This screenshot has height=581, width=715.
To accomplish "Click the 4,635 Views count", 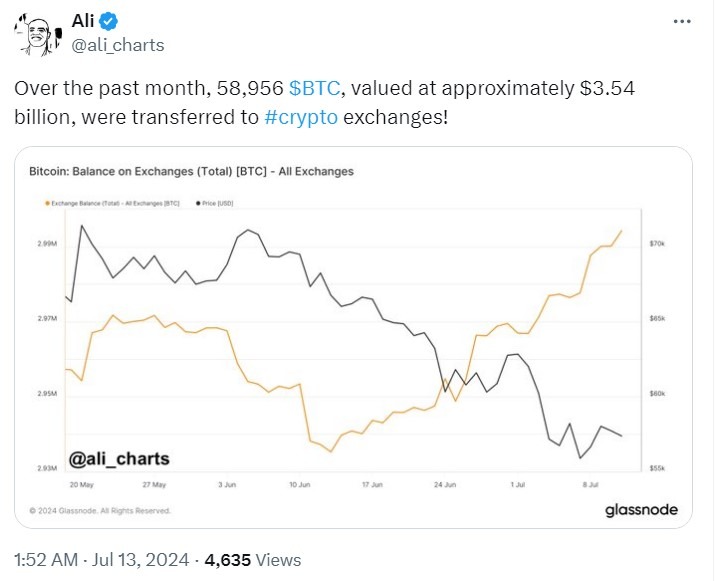I will [252, 560].
